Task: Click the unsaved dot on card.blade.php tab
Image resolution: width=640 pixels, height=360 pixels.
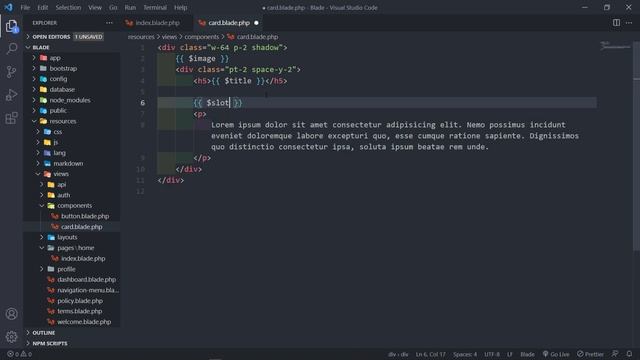Action: coord(256,23)
